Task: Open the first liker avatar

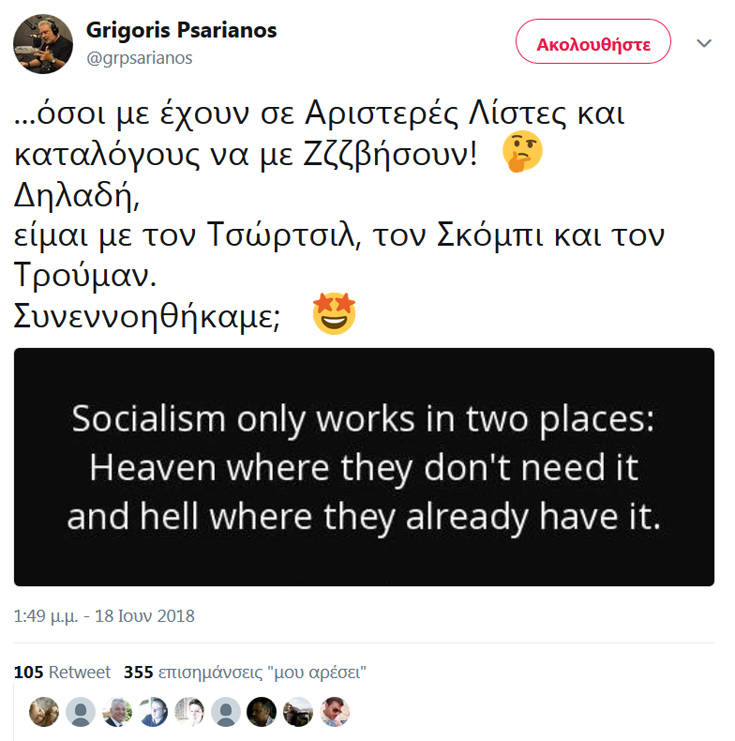Action: pos(44,712)
